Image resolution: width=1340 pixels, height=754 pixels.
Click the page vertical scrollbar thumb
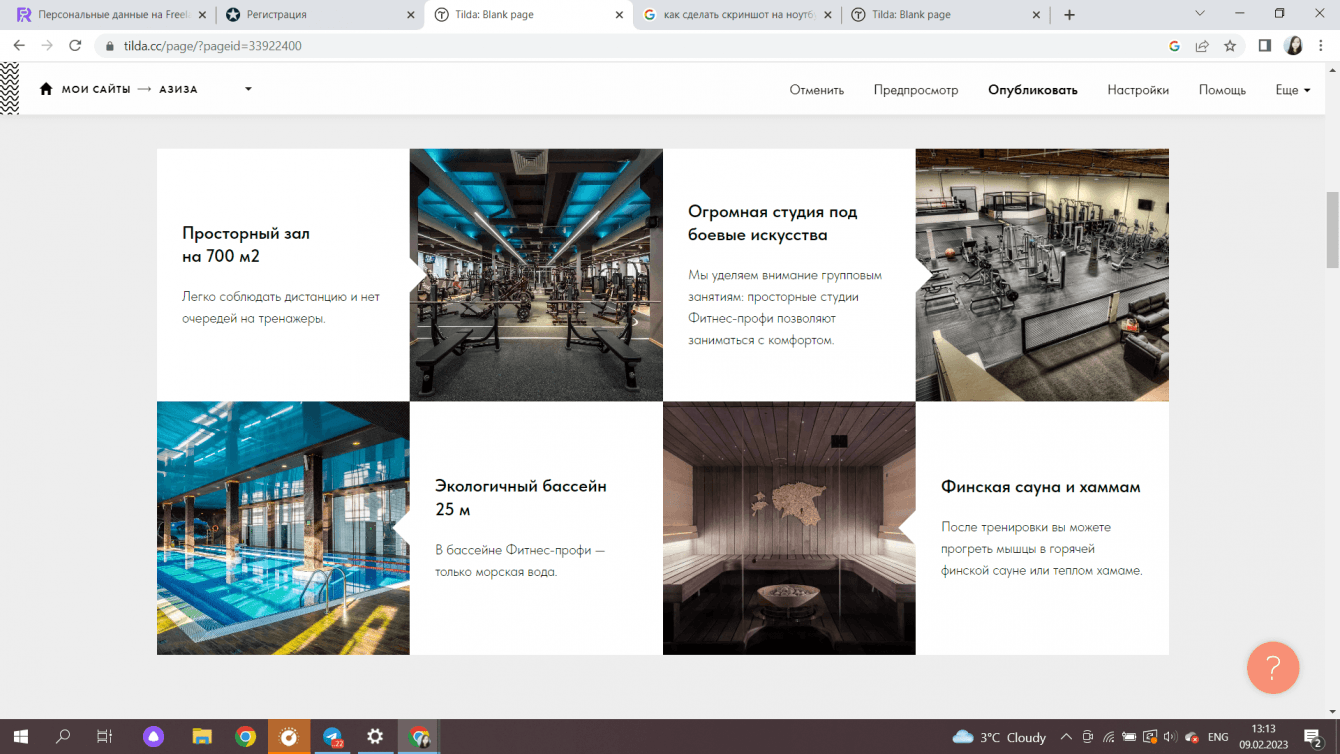tap(1332, 229)
